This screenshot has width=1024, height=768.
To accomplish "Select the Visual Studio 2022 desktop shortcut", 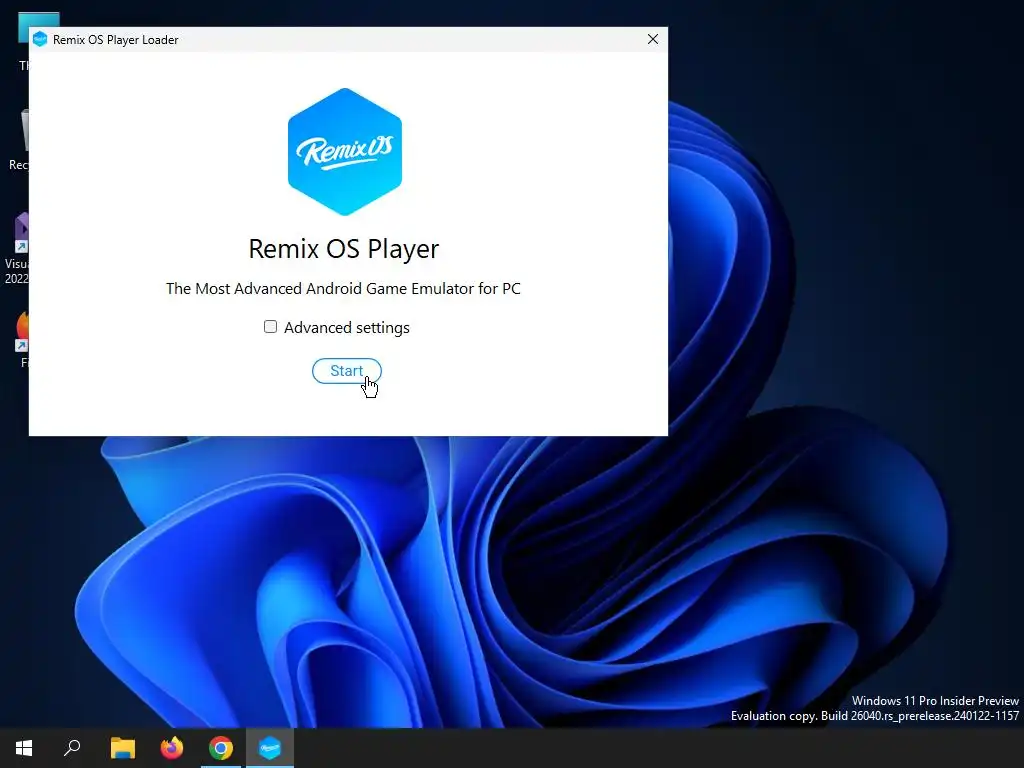I will [x=18, y=248].
